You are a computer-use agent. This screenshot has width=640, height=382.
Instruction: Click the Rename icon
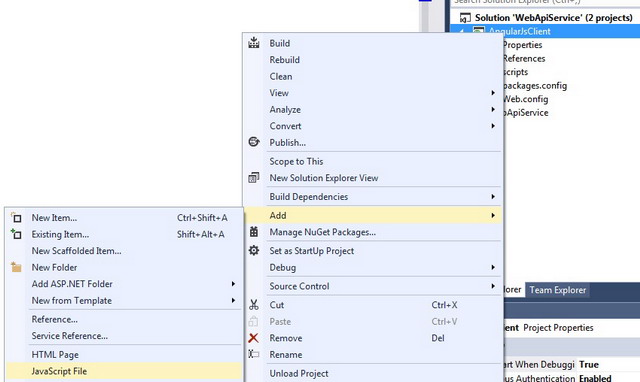253,354
